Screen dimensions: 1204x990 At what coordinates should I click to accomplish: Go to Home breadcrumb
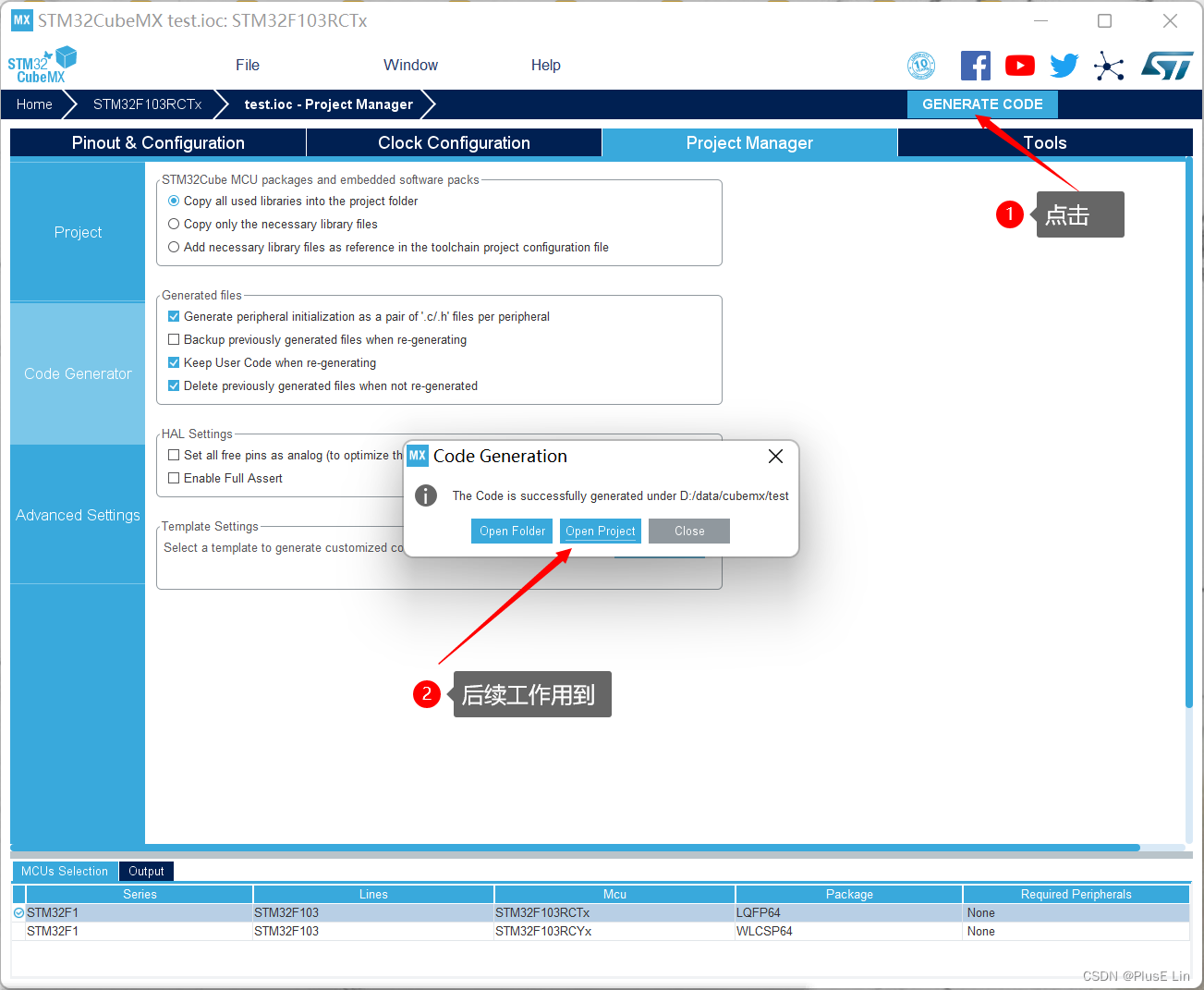pos(34,104)
